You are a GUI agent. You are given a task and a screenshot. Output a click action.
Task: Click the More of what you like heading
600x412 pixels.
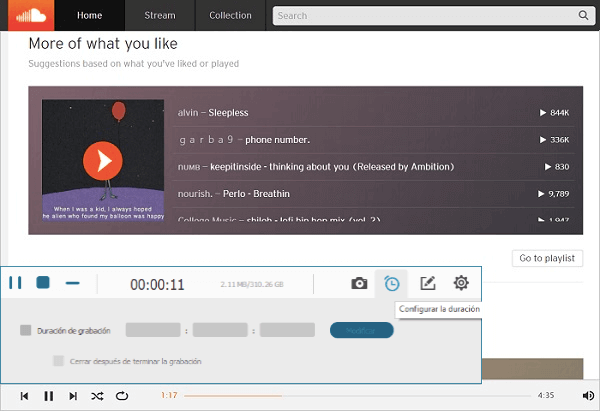point(103,44)
